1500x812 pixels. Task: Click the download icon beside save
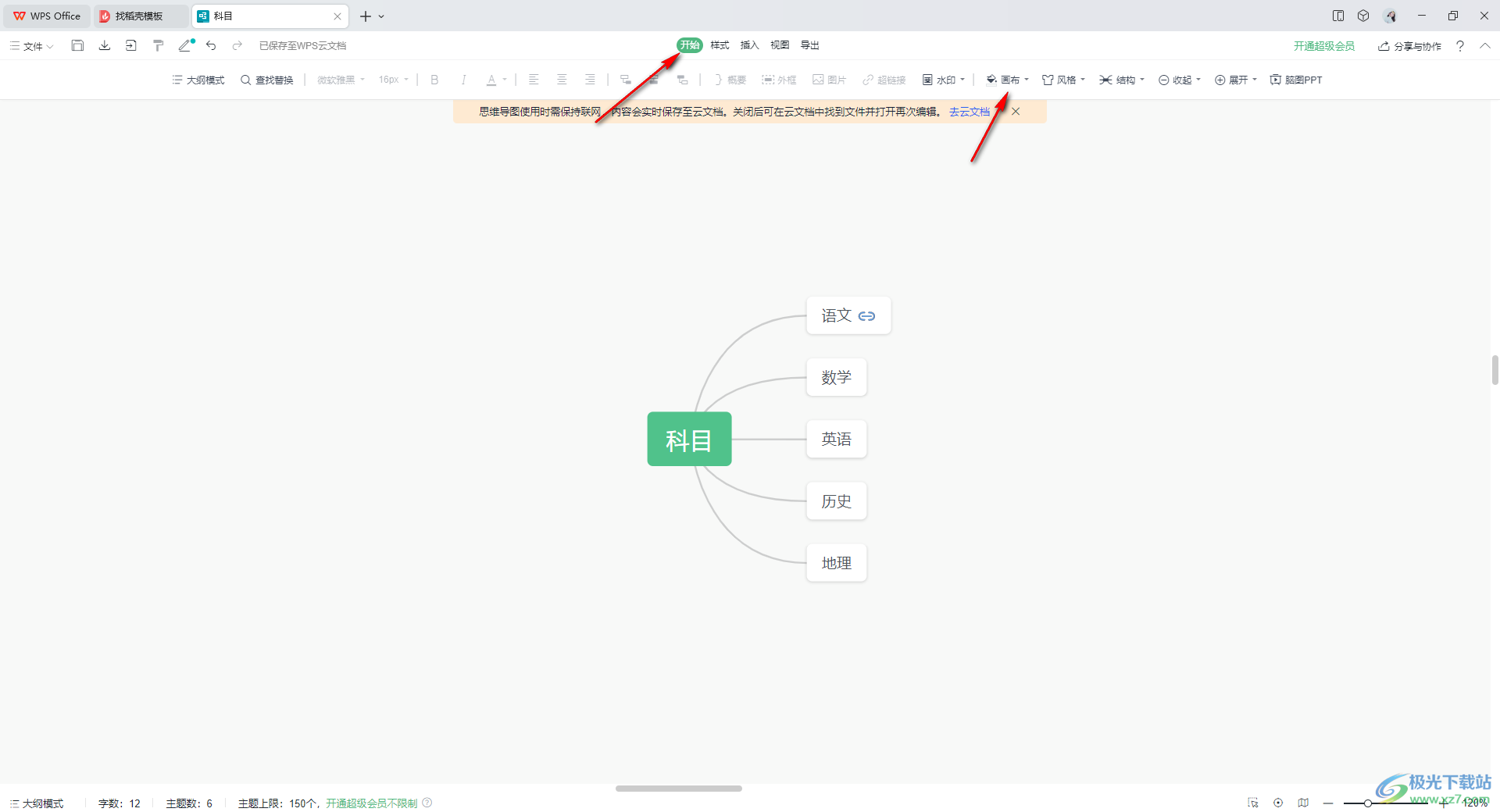coord(104,45)
